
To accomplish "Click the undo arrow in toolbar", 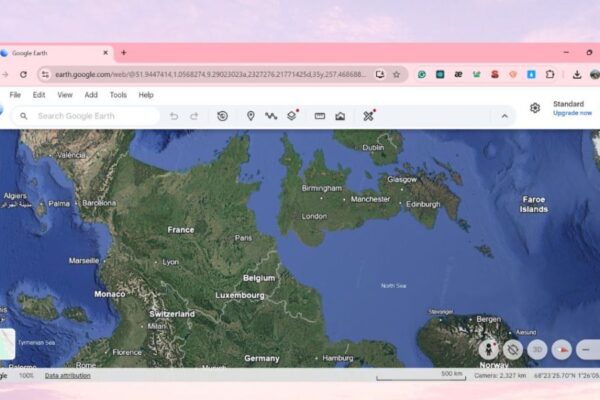I will 174,116.
